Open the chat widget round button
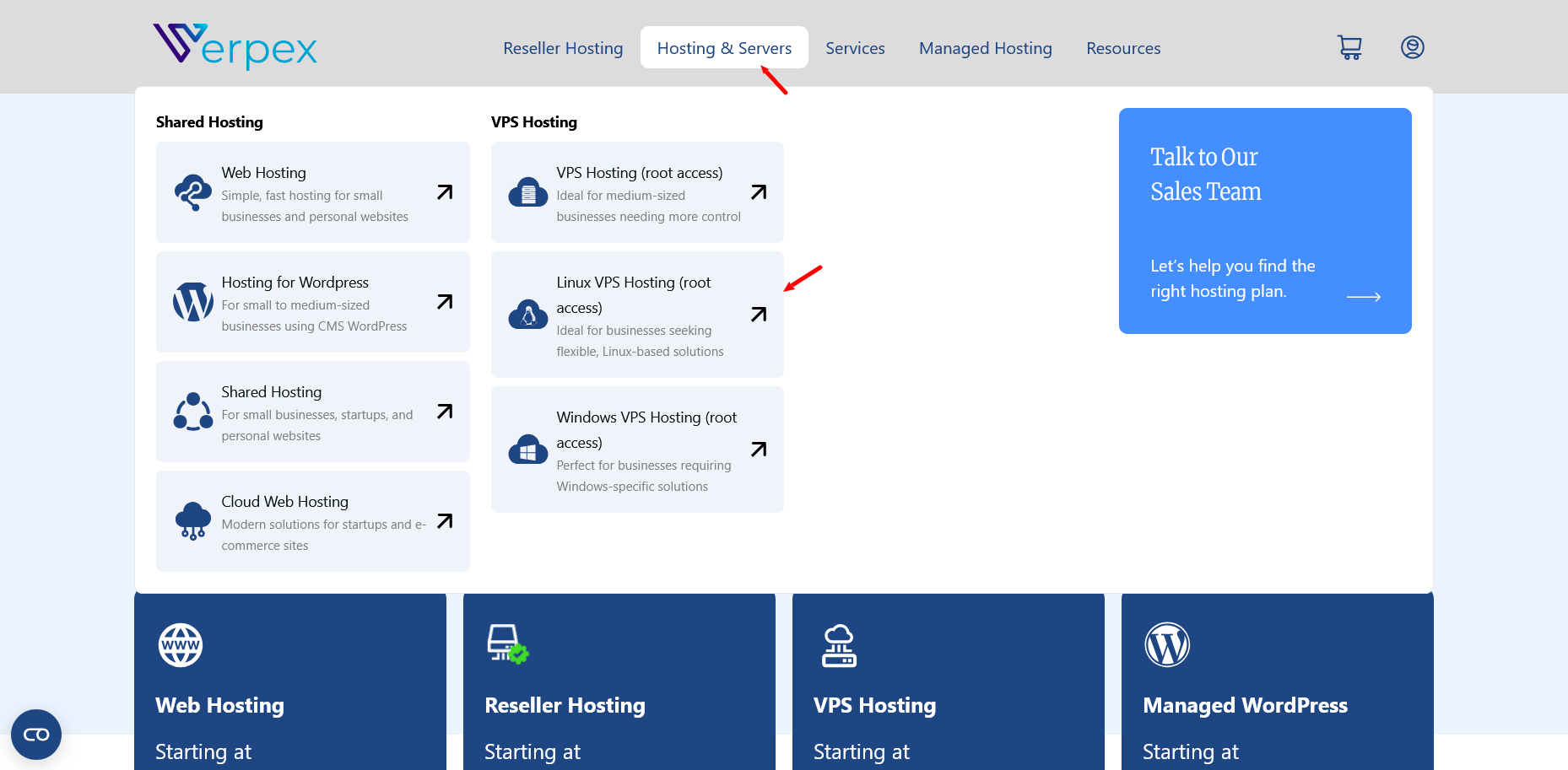This screenshot has height=770, width=1568. tap(36, 735)
